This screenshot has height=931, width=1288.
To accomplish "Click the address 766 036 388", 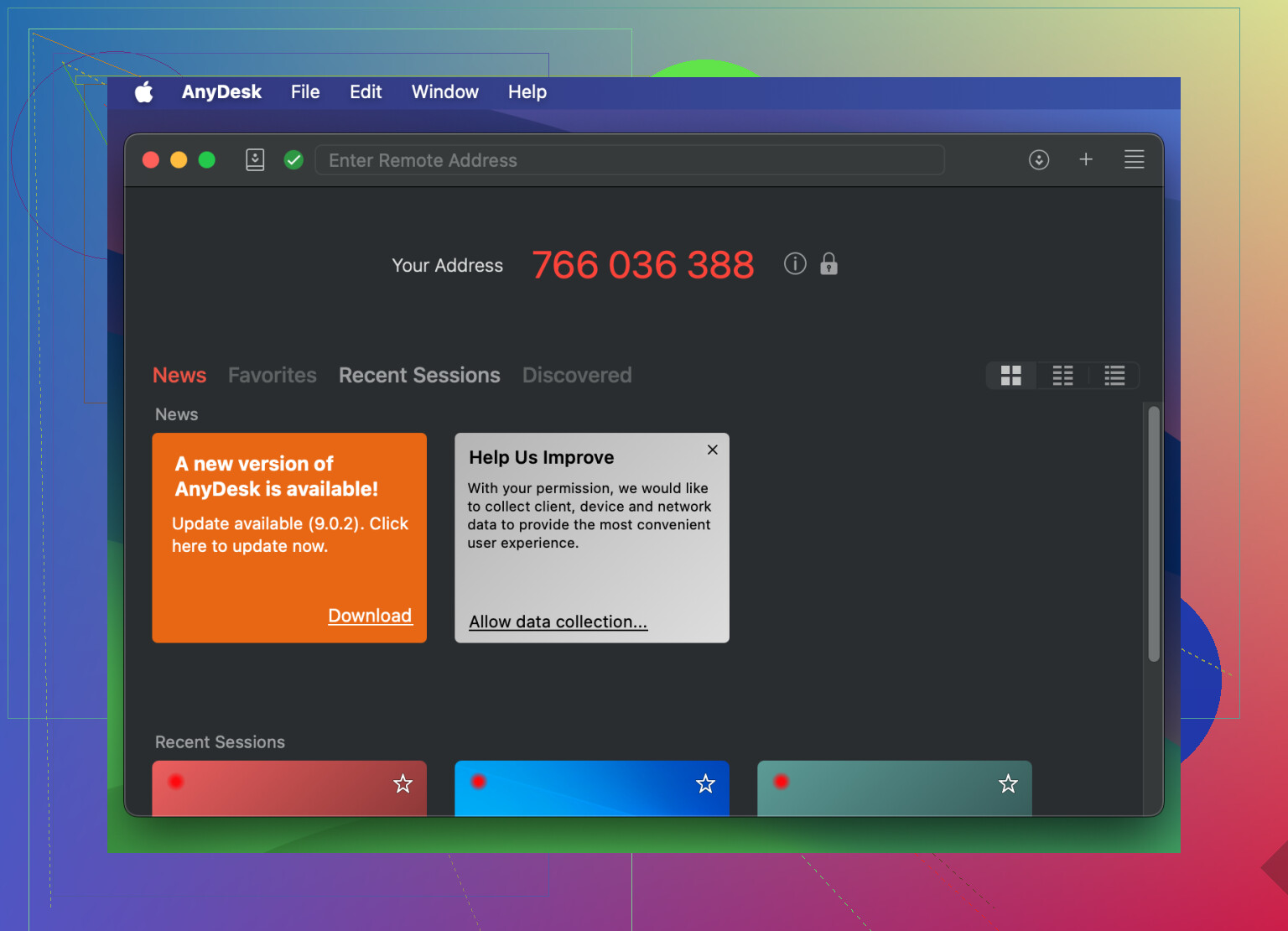I will coord(643,265).
